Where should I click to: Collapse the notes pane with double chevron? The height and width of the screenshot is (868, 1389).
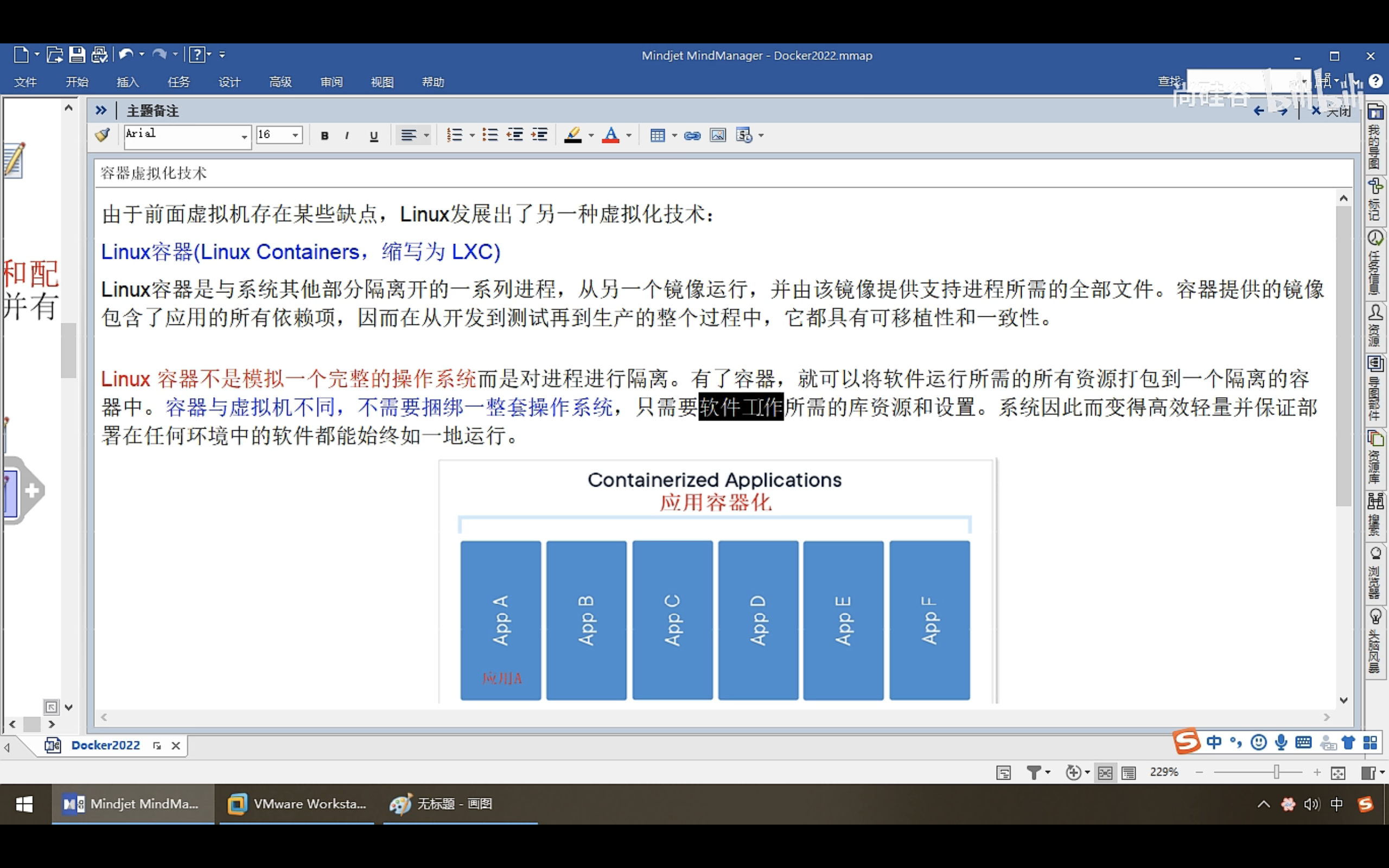101,110
